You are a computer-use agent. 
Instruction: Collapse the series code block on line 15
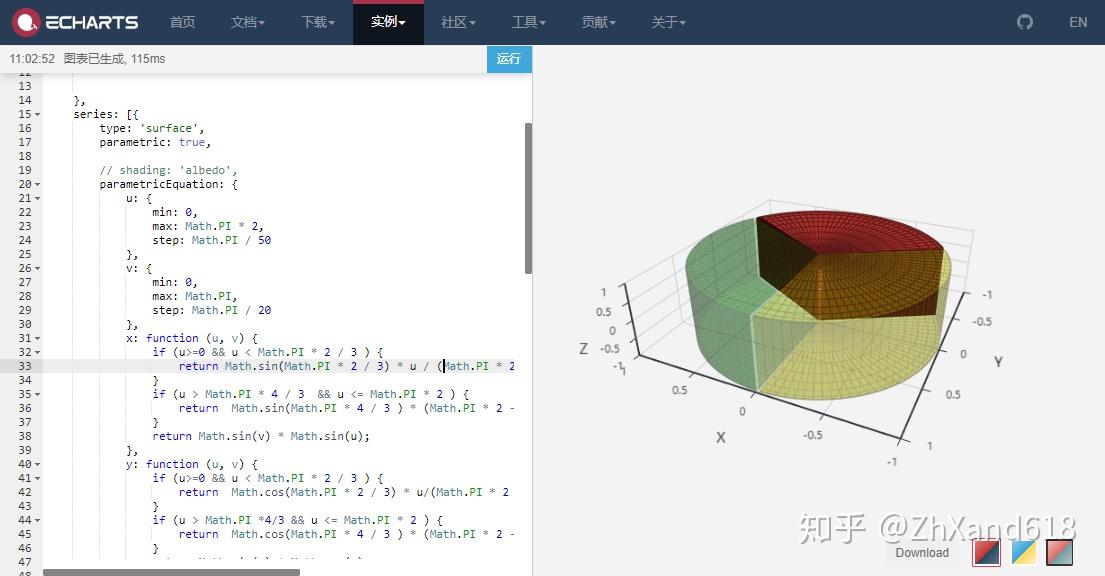pyautogui.click(x=36, y=114)
